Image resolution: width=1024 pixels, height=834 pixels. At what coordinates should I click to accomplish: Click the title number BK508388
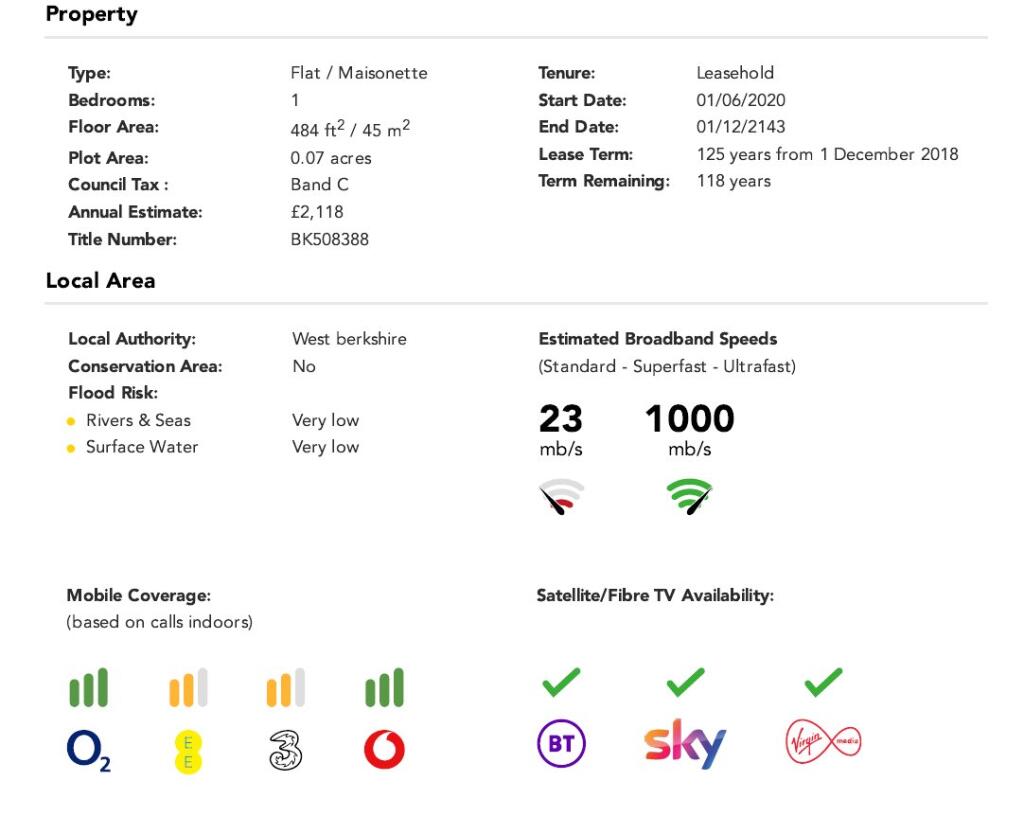(x=329, y=239)
